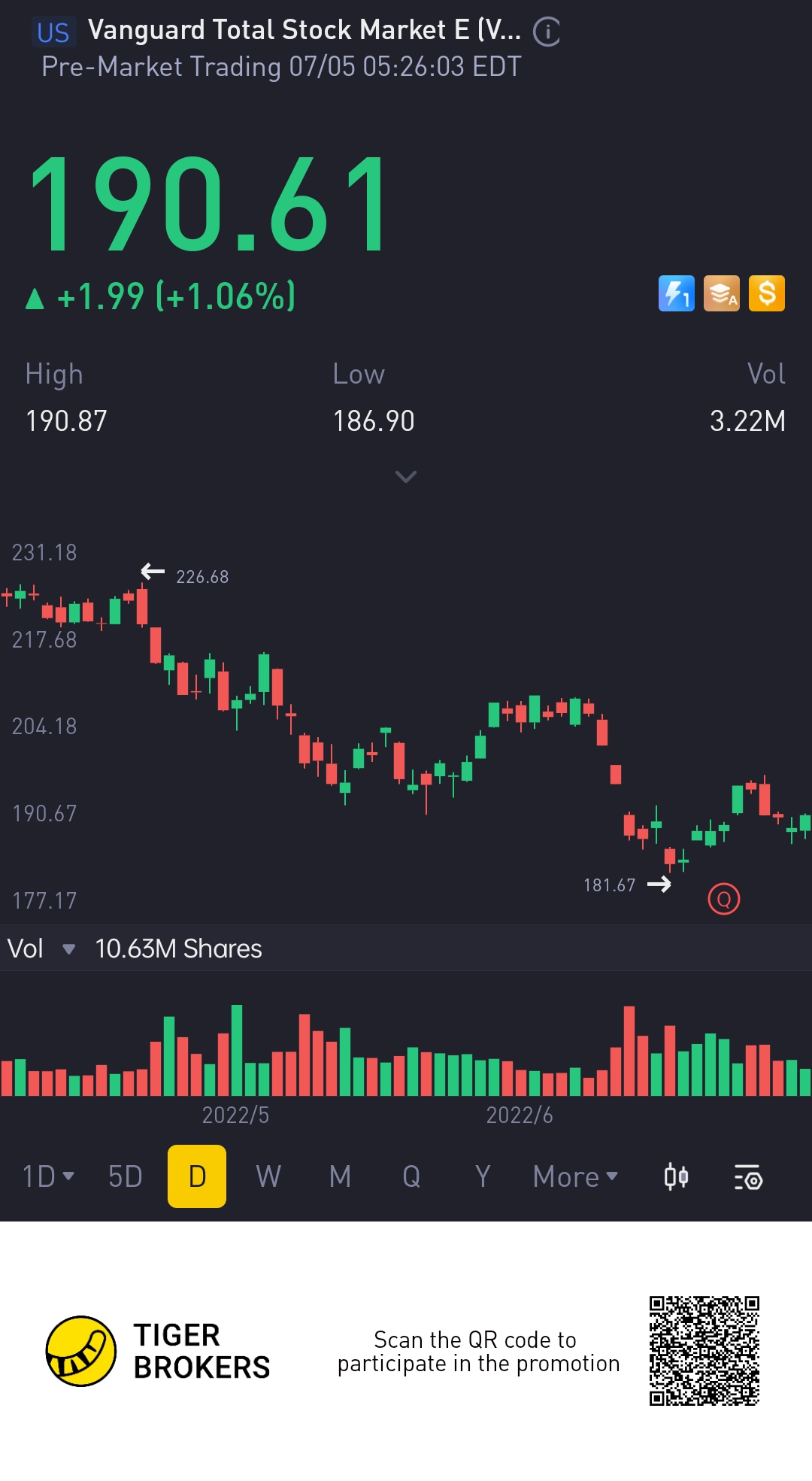Switch to the 5D chart tab
Screen dimensions: 812x1481
[x=126, y=1176]
